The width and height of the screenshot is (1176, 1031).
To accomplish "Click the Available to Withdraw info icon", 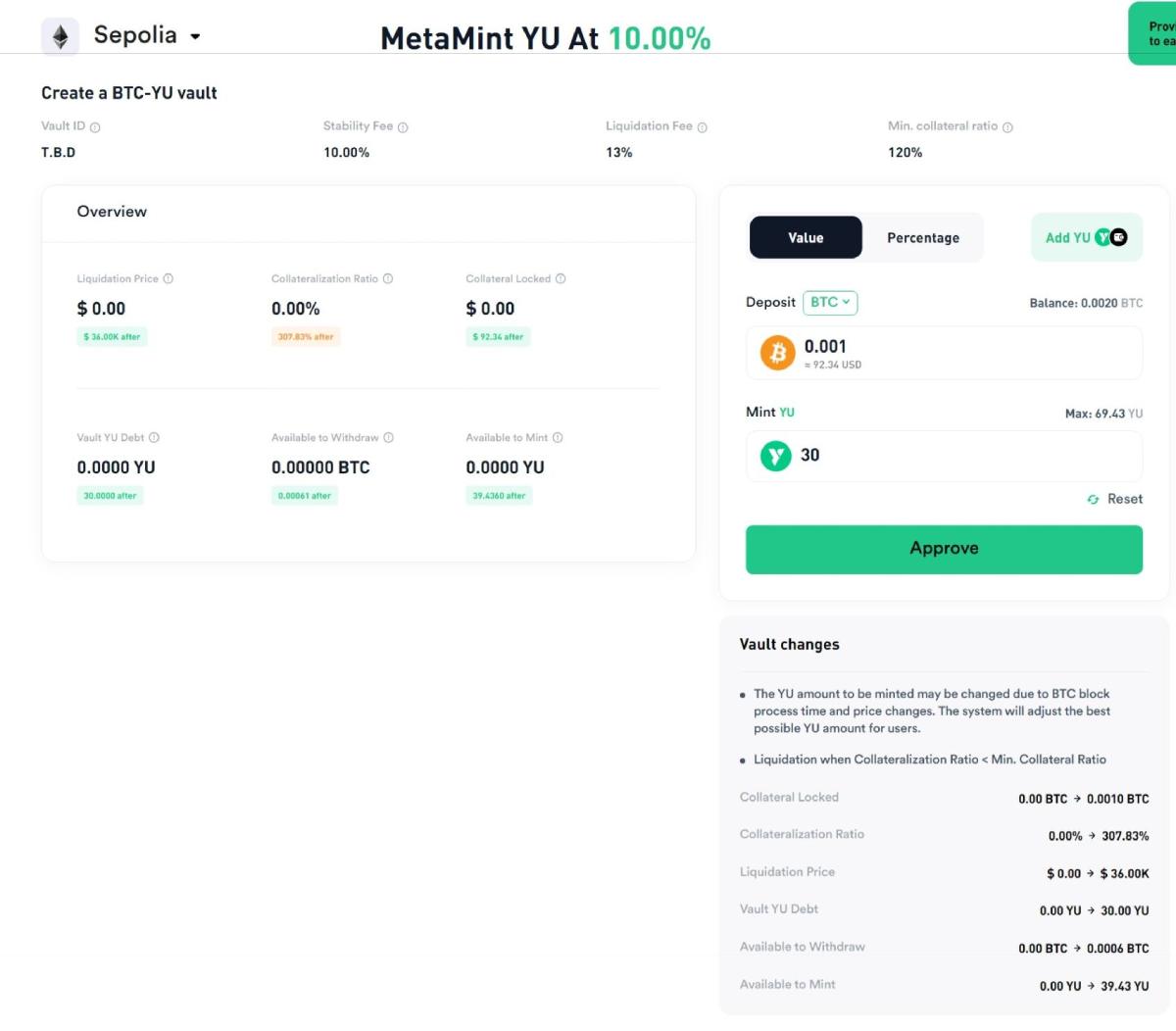I will pos(389,438).
